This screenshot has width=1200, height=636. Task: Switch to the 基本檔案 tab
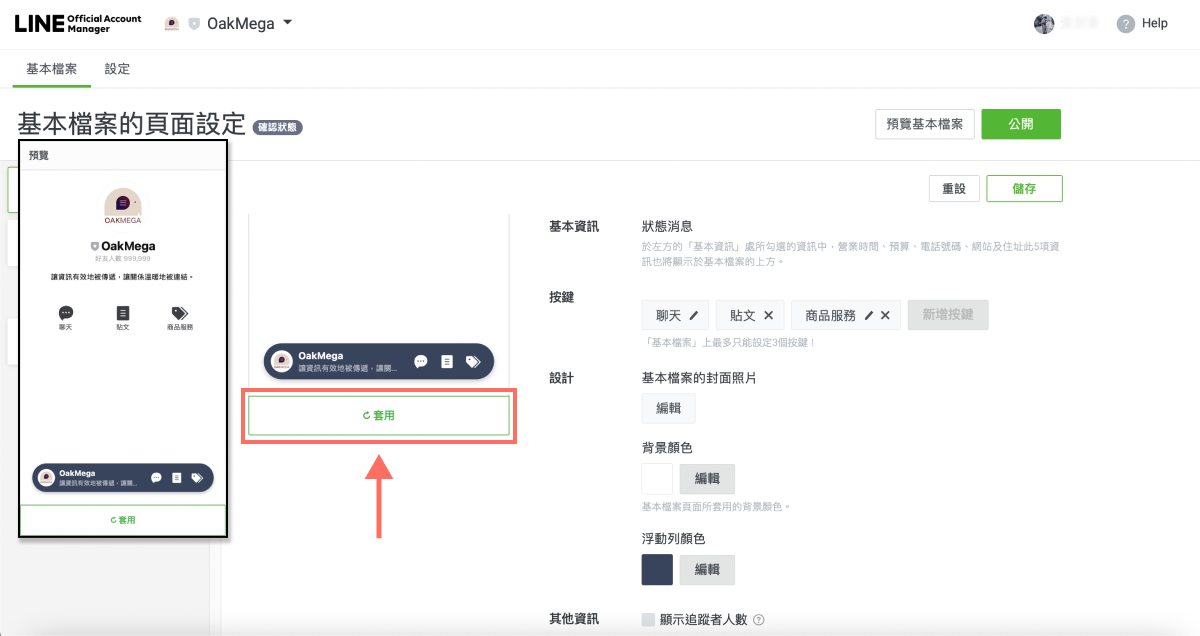[x=51, y=69]
